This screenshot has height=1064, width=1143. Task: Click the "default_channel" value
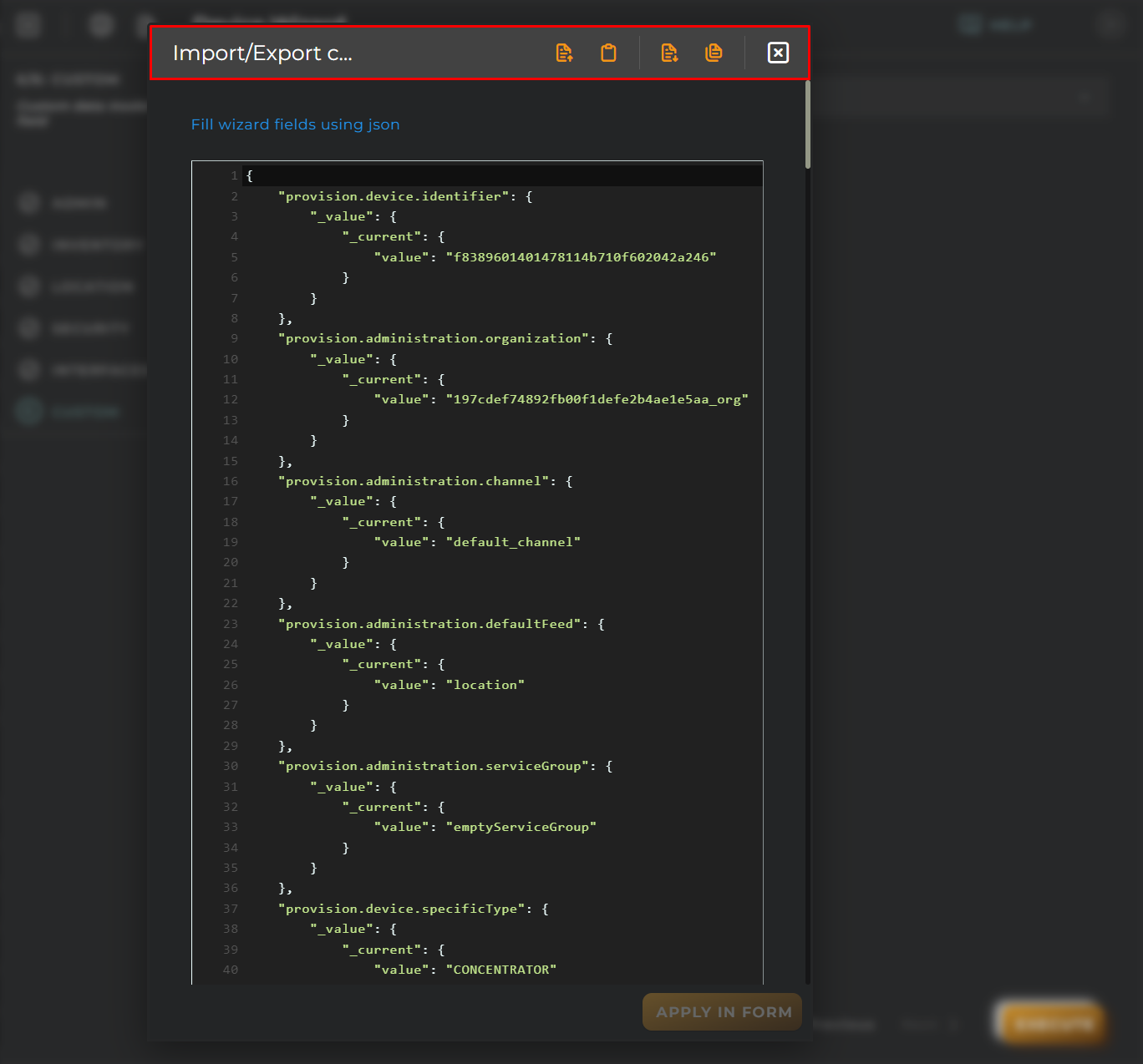[x=513, y=542]
